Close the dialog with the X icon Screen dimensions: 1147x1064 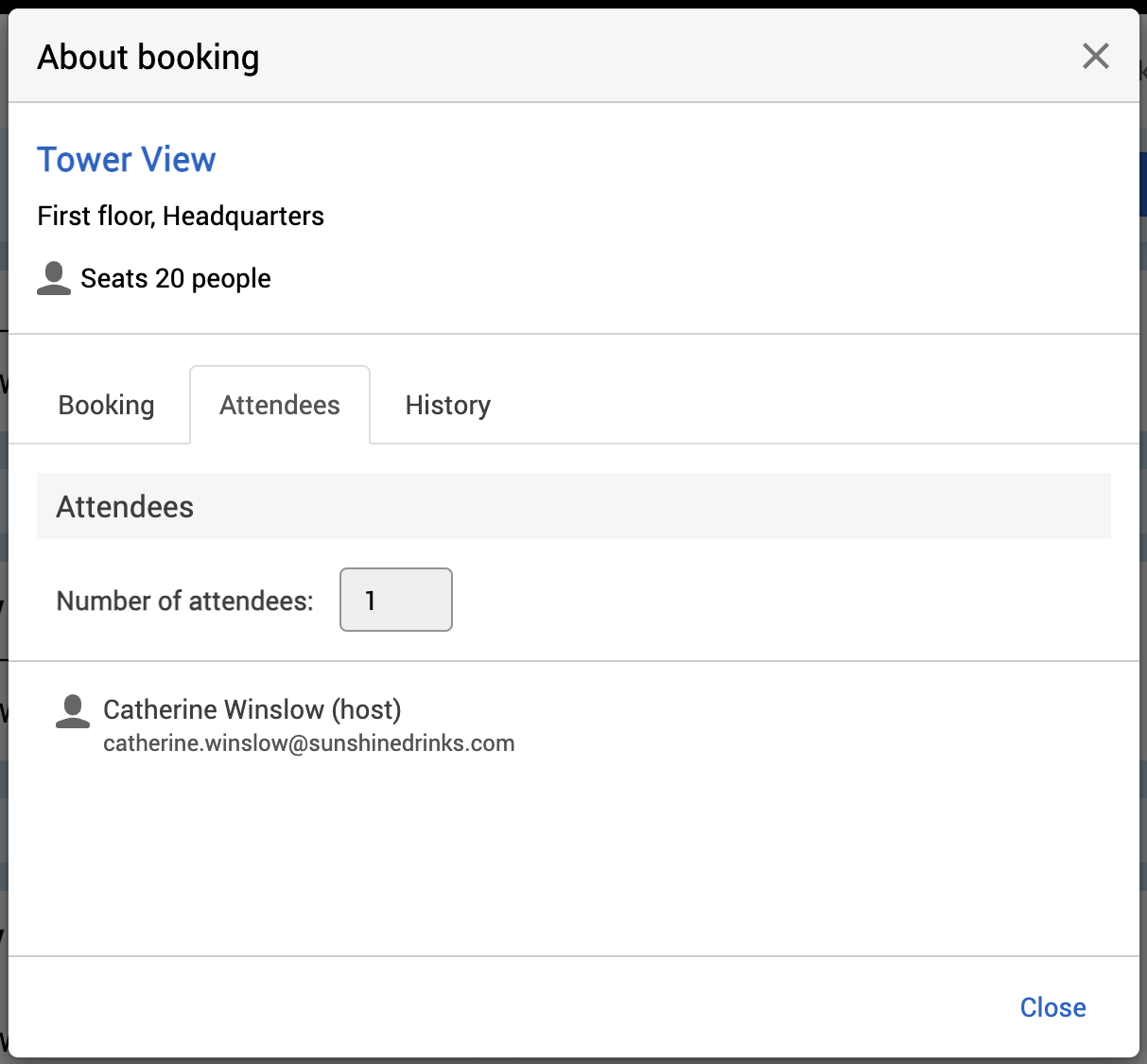[1095, 56]
